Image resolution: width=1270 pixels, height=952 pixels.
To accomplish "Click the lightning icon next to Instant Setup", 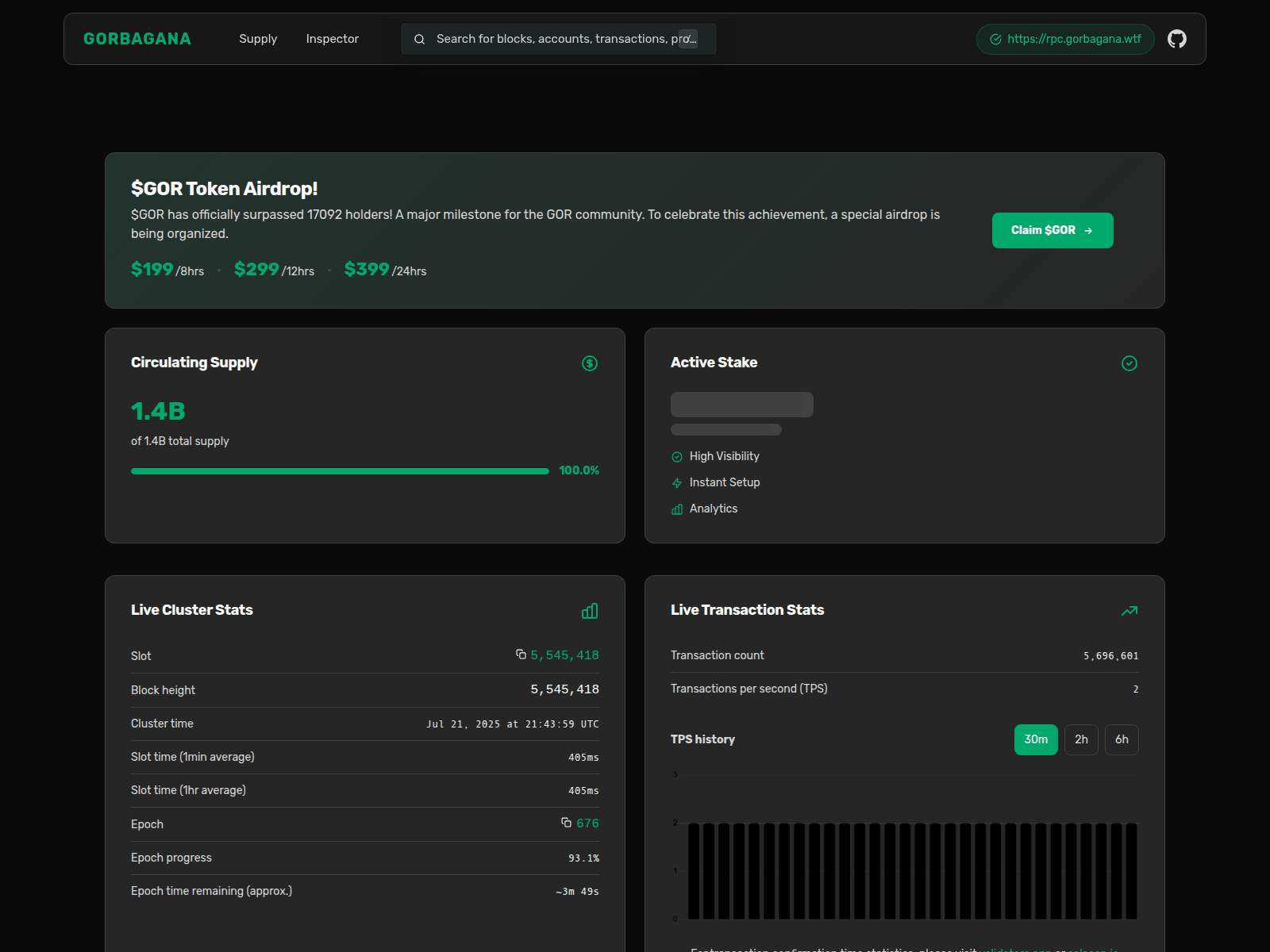I will [676, 482].
